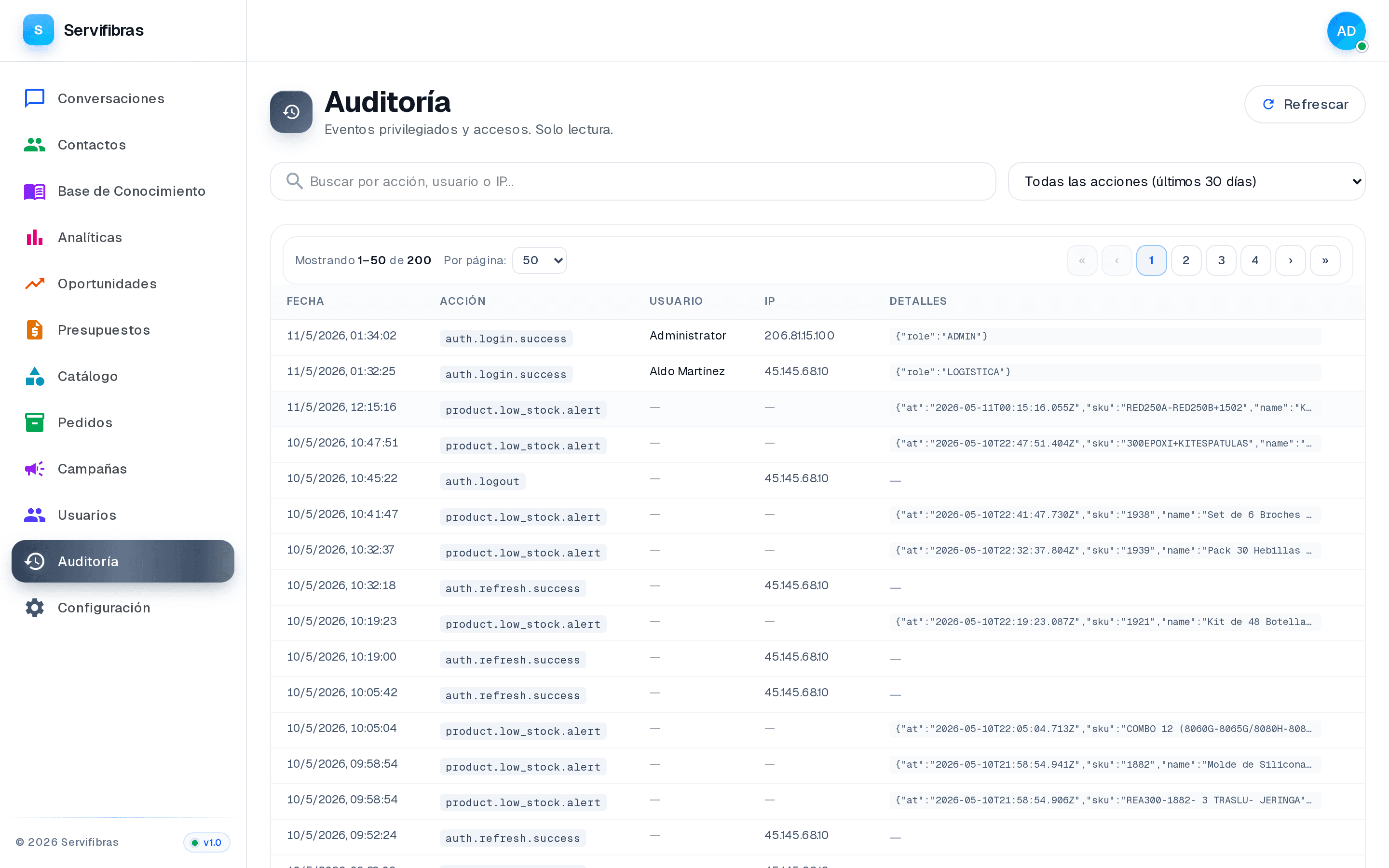
Task: Go to page 3 of results
Action: [1221, 260]
